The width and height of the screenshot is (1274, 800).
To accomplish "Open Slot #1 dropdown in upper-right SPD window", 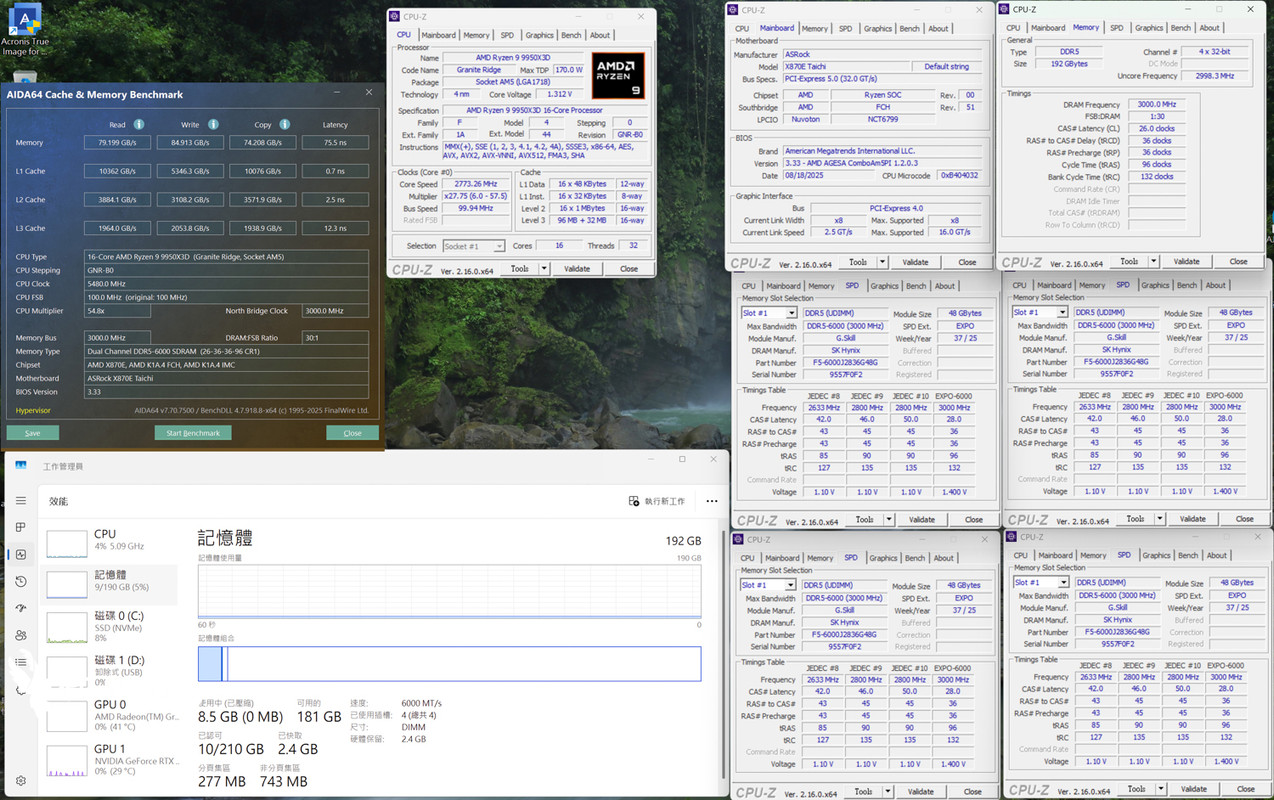I will [1039, 312].
